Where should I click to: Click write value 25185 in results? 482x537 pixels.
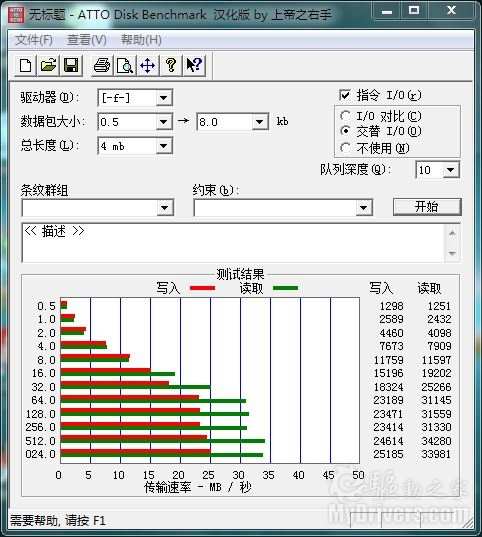click(x=388, y=454)
